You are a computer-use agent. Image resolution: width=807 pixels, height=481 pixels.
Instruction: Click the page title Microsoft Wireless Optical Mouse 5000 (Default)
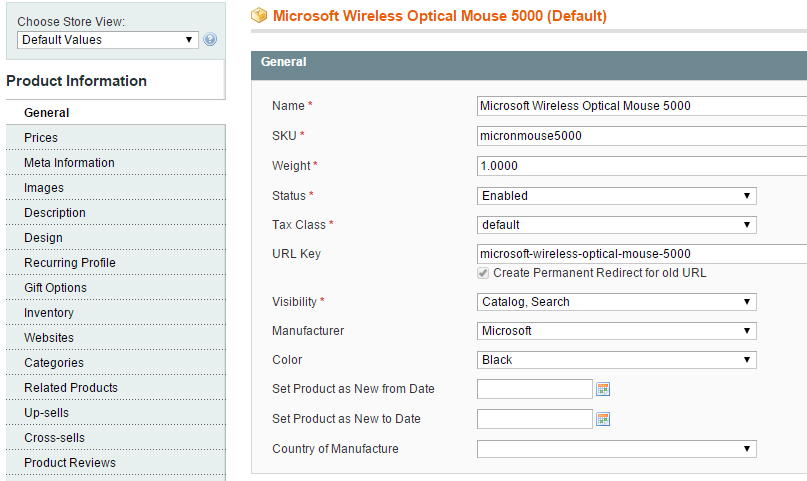tap(440, 16)
